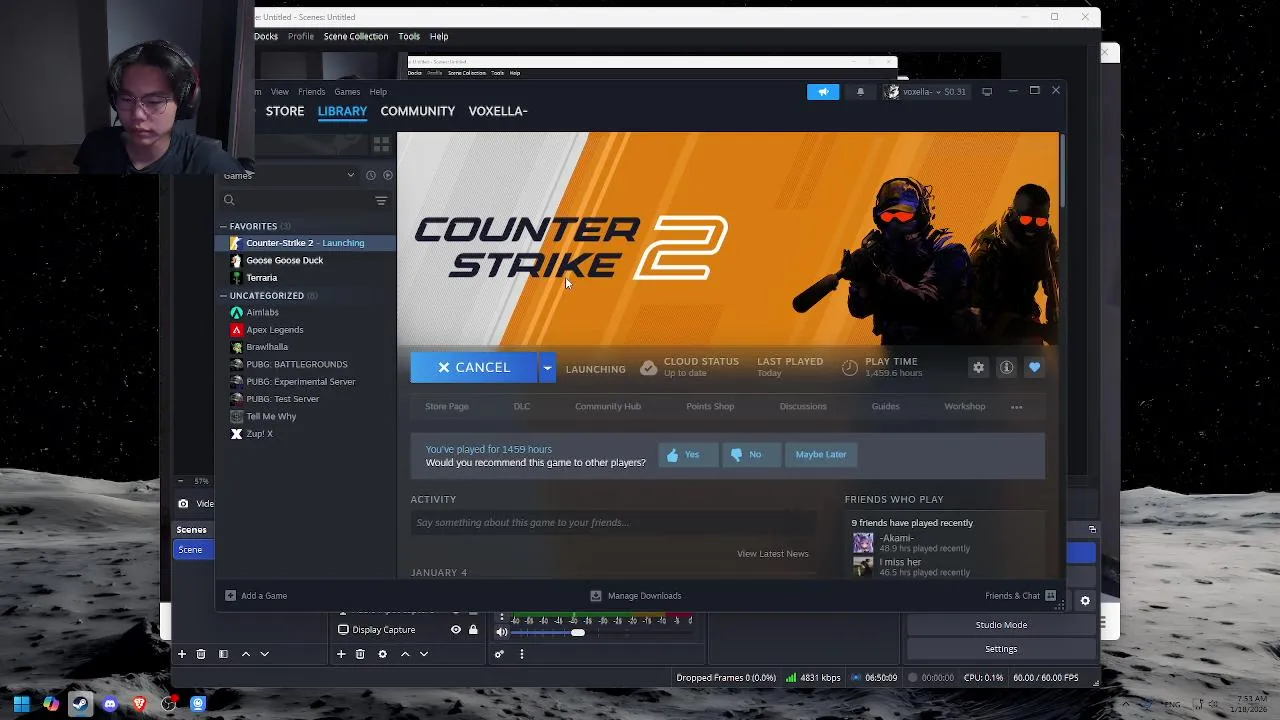Open Steam STORE tab
This screenshot has width=1280, height=720.
point(285,111)
